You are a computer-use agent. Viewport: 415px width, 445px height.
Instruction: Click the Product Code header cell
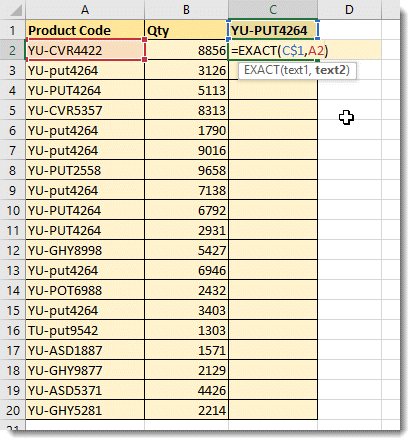pyautogui.click(x=85, y=30)
